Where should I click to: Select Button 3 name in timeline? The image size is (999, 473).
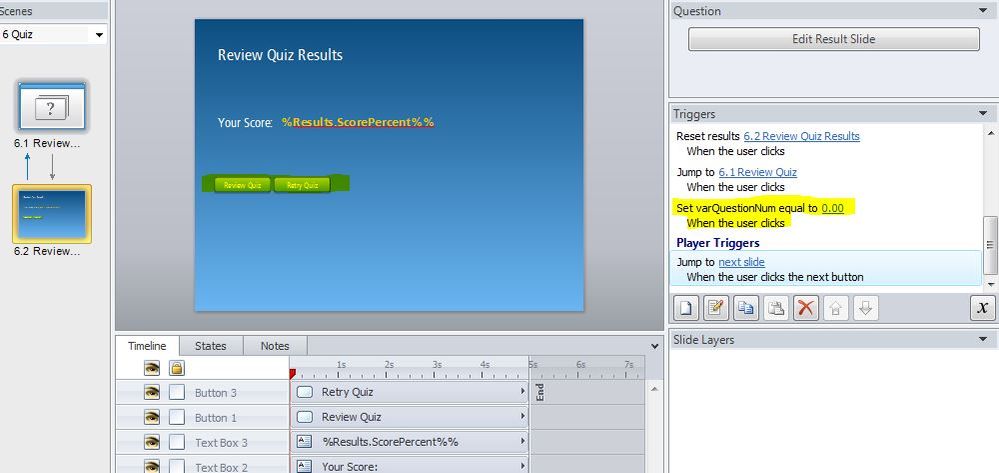pos(216,393)
